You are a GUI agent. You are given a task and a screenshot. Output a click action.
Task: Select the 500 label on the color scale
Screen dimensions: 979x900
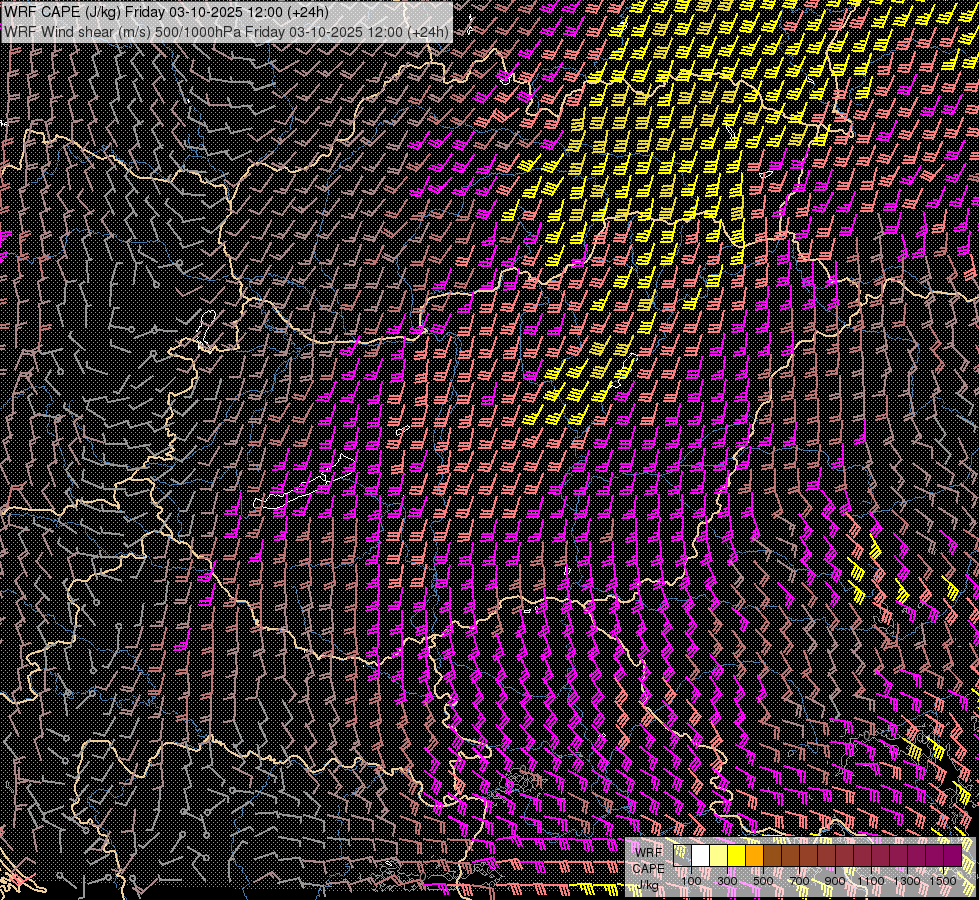[x=763, y=880]
